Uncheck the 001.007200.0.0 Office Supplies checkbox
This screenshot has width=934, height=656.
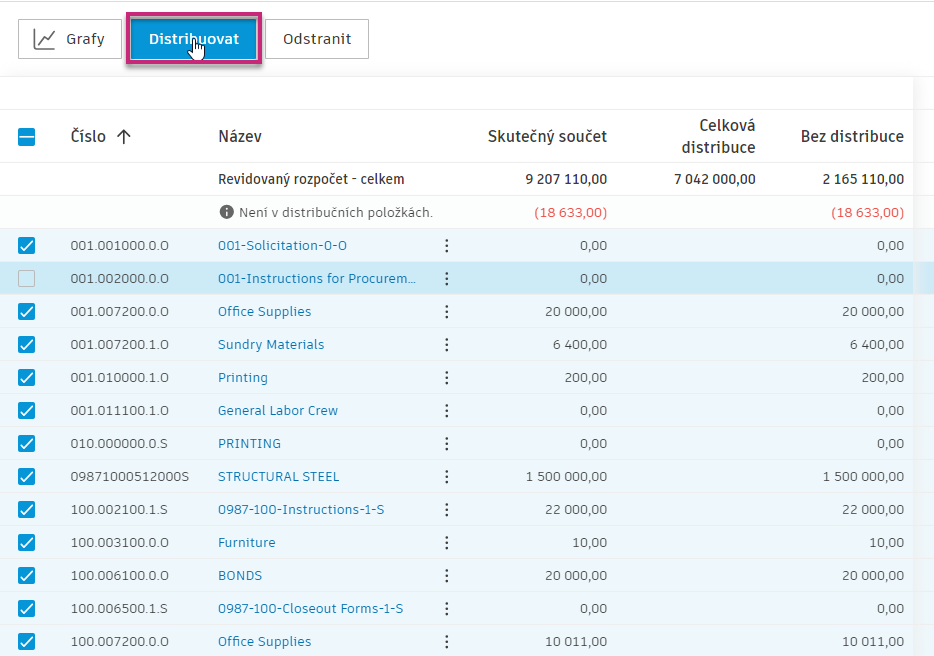[26, 312]
